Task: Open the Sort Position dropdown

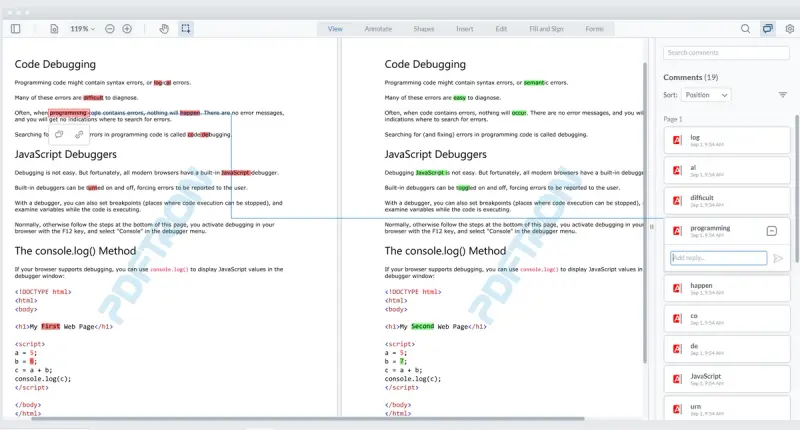Action: point(706,95)
